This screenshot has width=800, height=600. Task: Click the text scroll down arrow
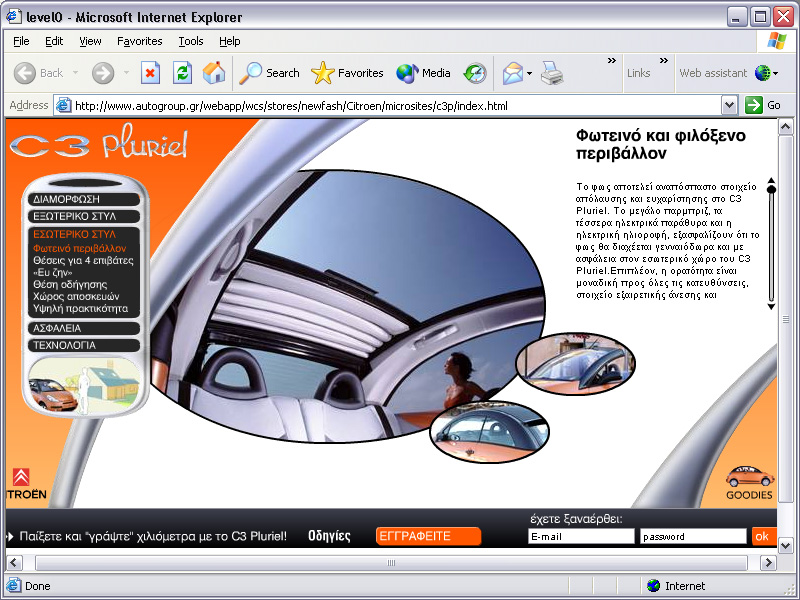(771, 307)
